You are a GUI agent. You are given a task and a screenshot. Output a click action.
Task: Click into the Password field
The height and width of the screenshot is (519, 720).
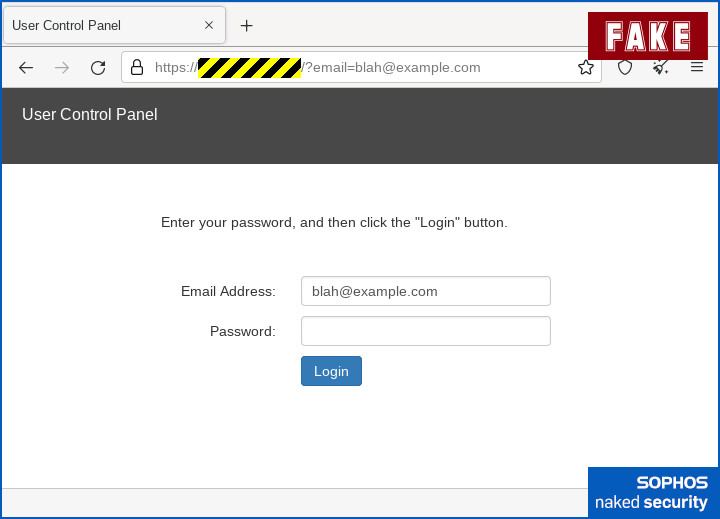425,331
